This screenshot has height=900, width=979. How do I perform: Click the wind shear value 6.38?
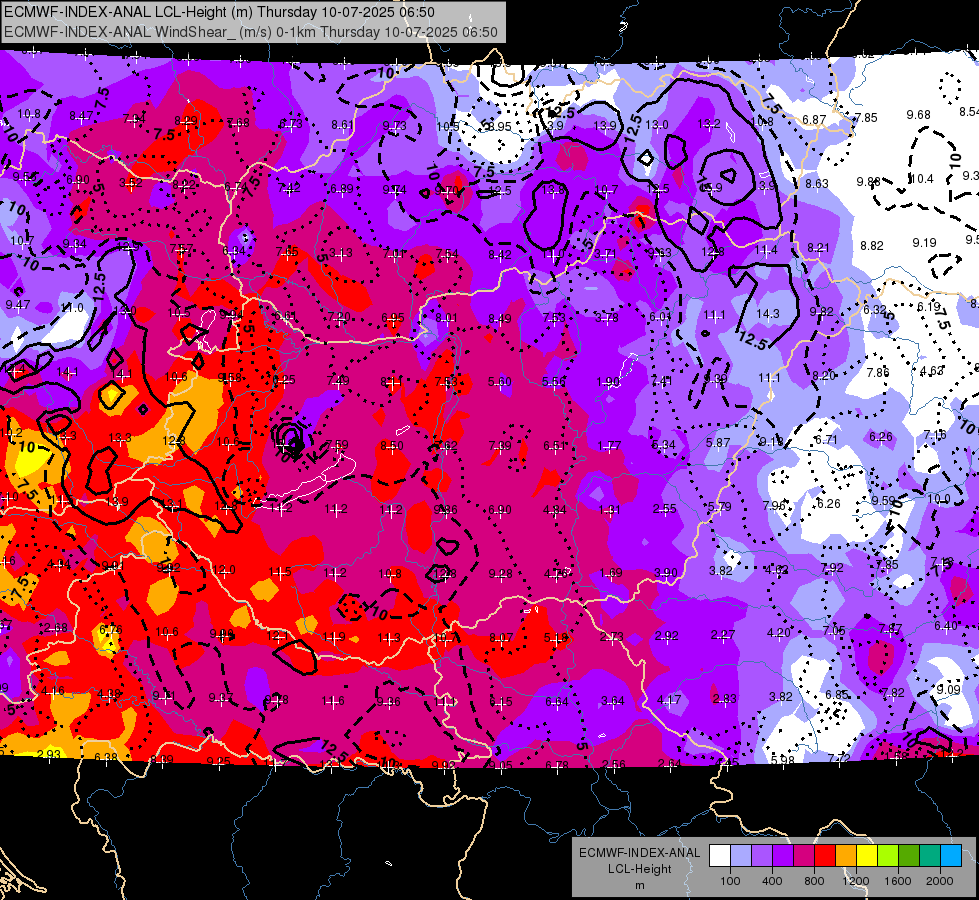click(x=106, y=758)
